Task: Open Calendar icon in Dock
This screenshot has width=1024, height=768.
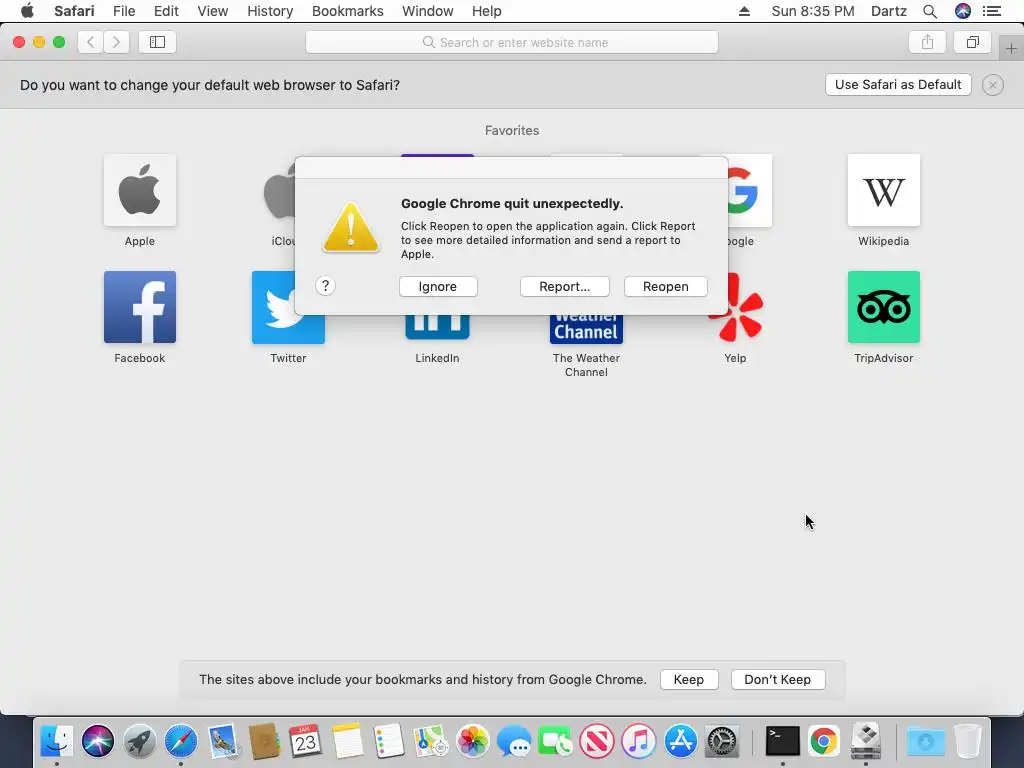Action: point(306,741)
